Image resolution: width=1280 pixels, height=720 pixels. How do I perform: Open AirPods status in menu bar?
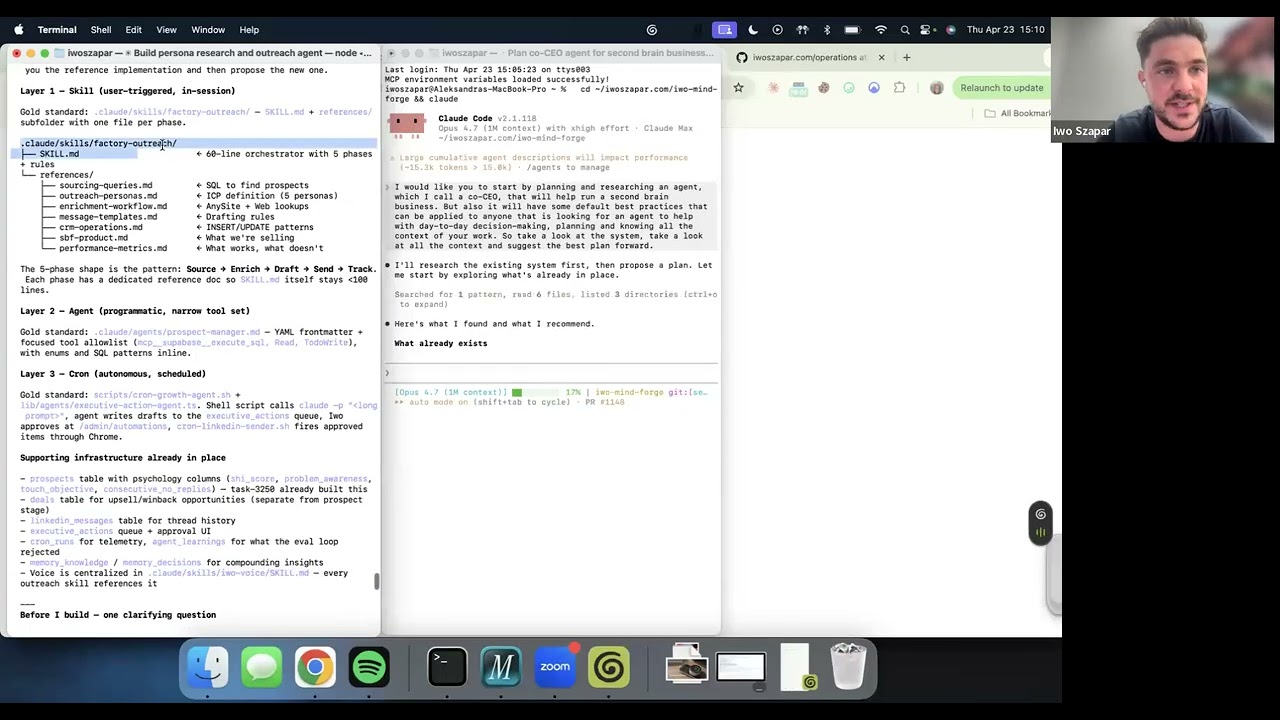tap(802, 30)
